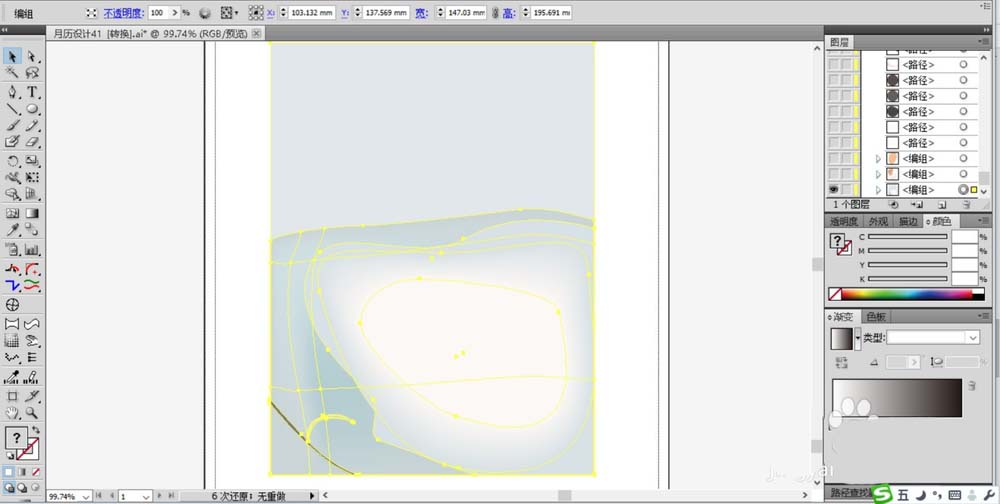
Task: Select the Ellipse tool
Action: click(32, 109)
